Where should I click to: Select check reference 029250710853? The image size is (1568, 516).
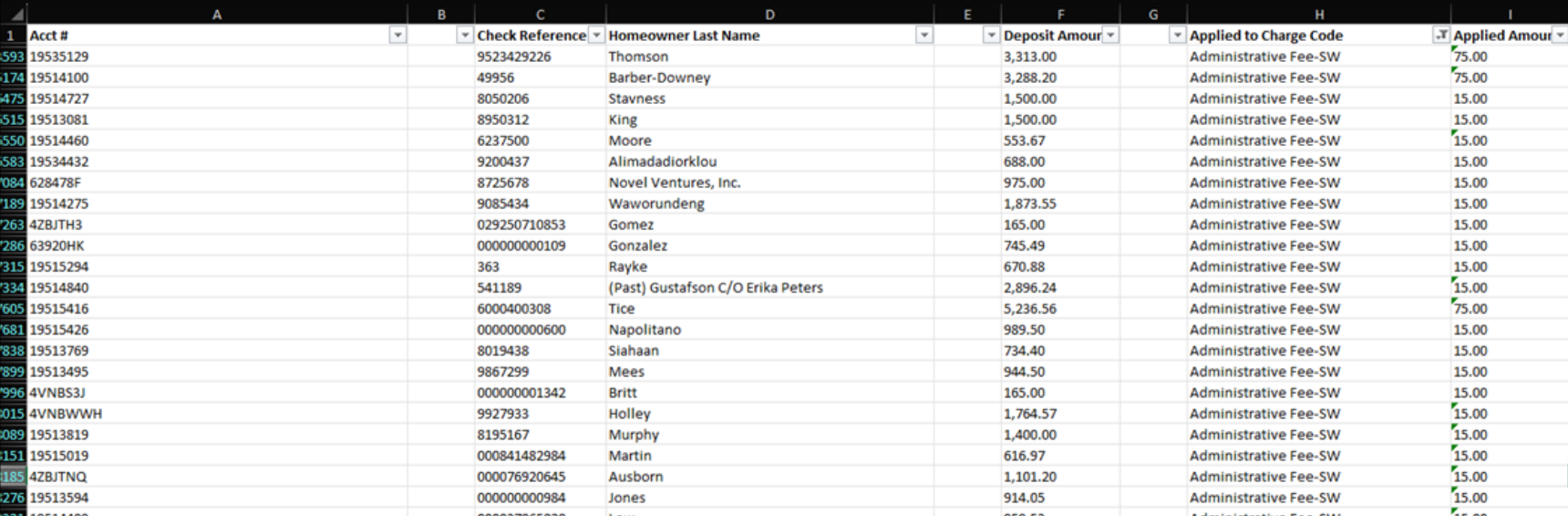(x=540, y=224)
